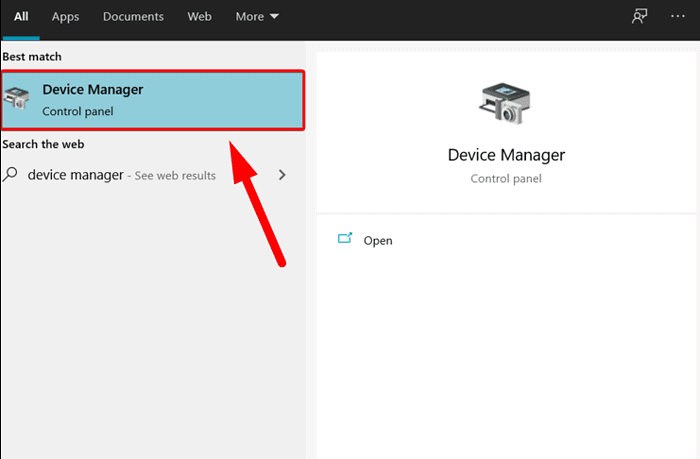Open the three-dot options menu
Image resolution: width=700 pixels, height=459 pixels.
(x=677, y=17)
